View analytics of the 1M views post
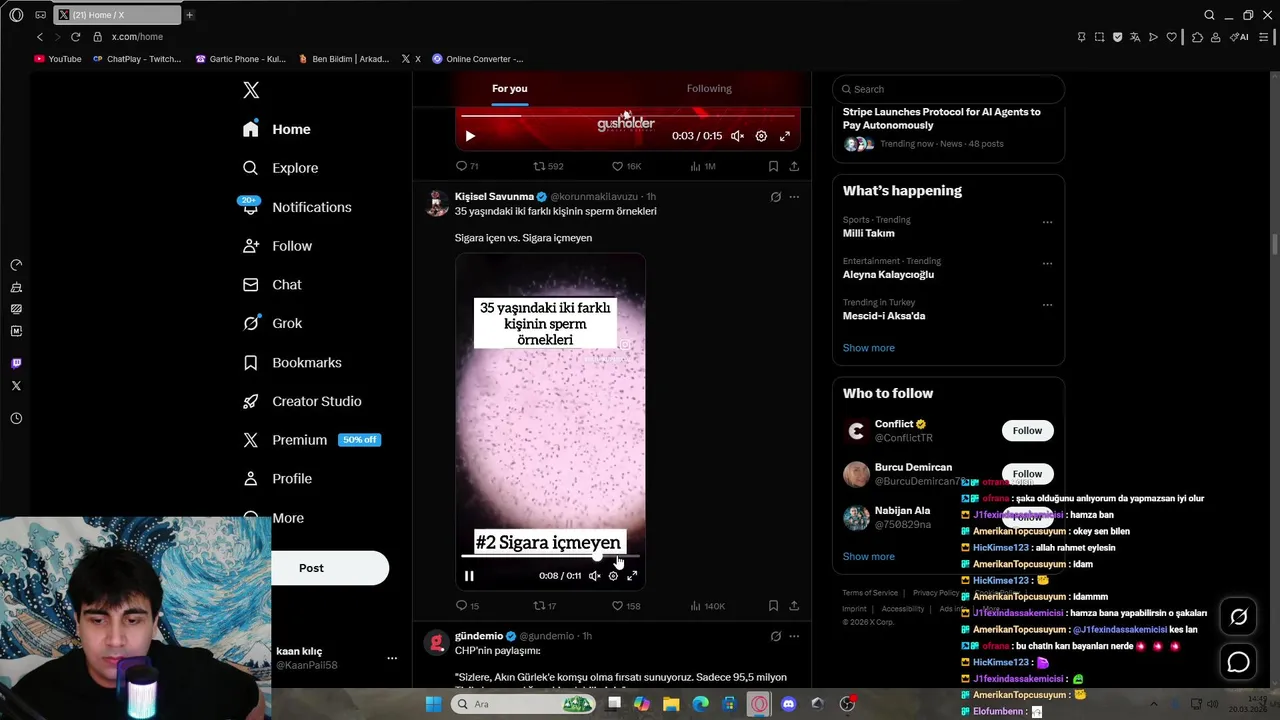The width and height of the screenshot is (1280, 720). [x=703, y=166]
